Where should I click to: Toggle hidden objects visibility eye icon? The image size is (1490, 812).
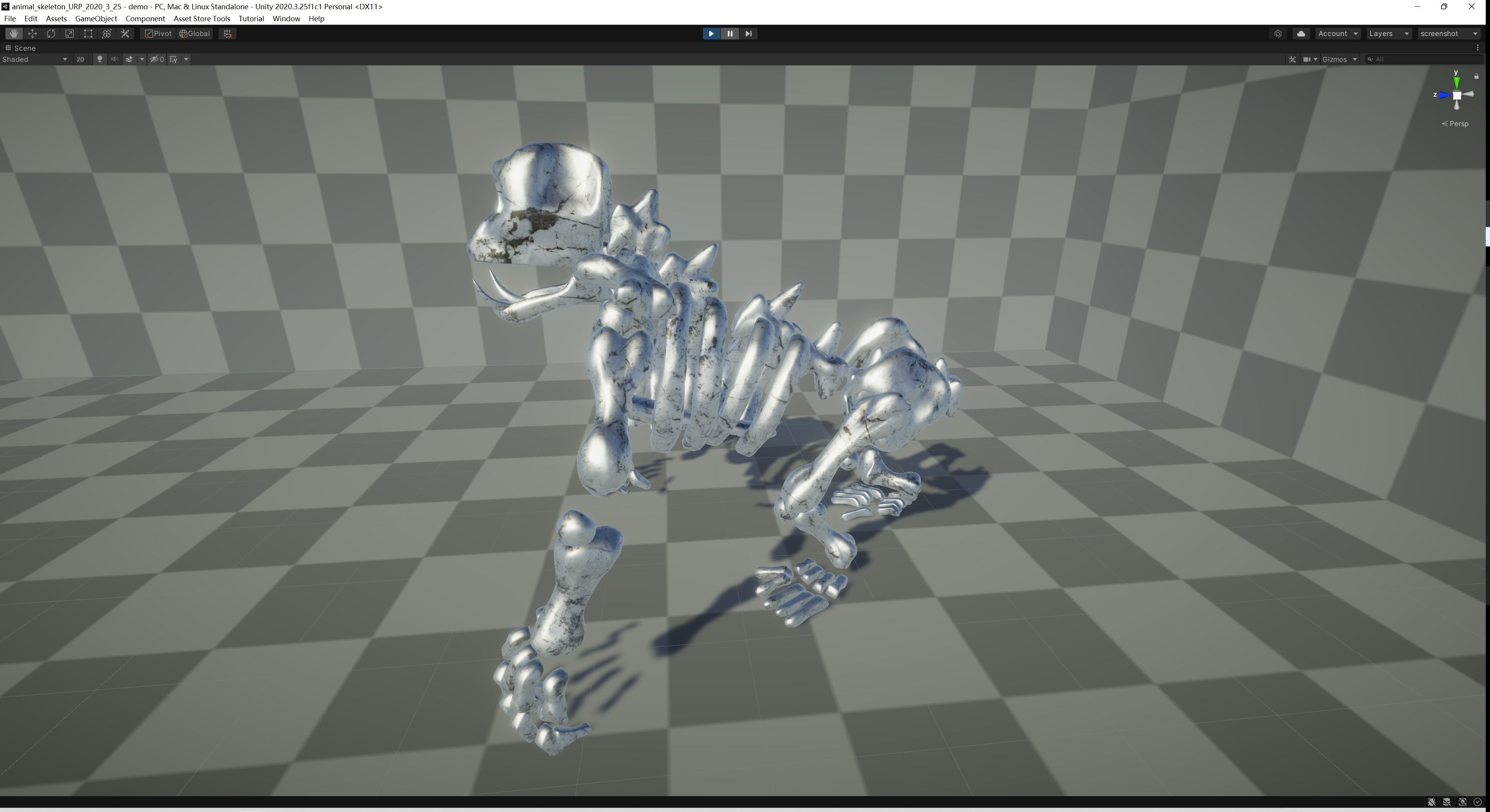157,59
